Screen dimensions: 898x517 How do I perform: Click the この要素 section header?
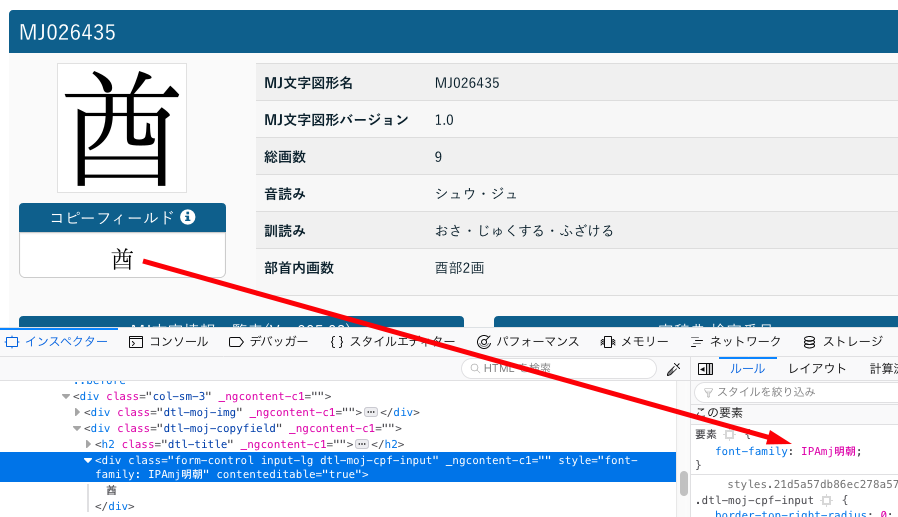719,413
